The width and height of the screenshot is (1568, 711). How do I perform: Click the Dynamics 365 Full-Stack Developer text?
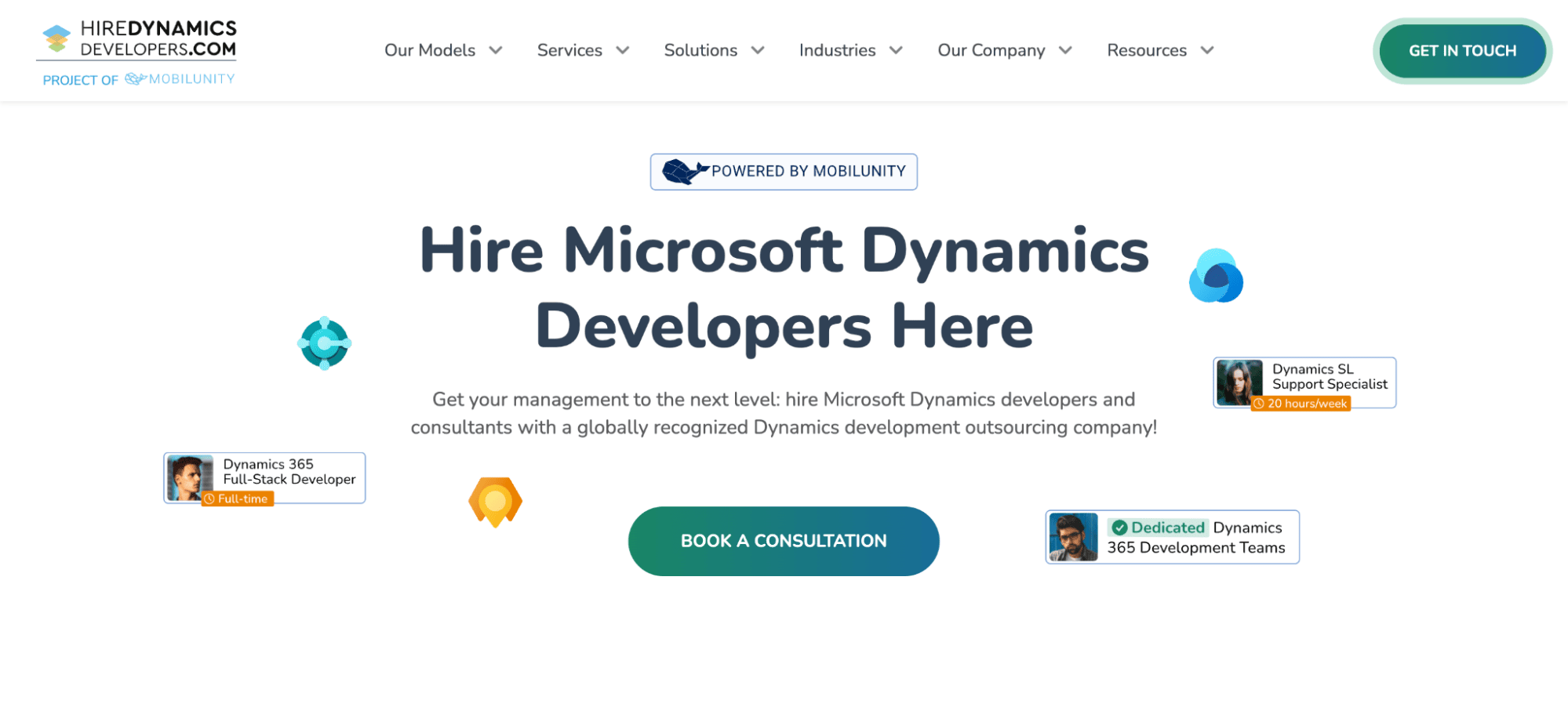[x=289, y=471]
